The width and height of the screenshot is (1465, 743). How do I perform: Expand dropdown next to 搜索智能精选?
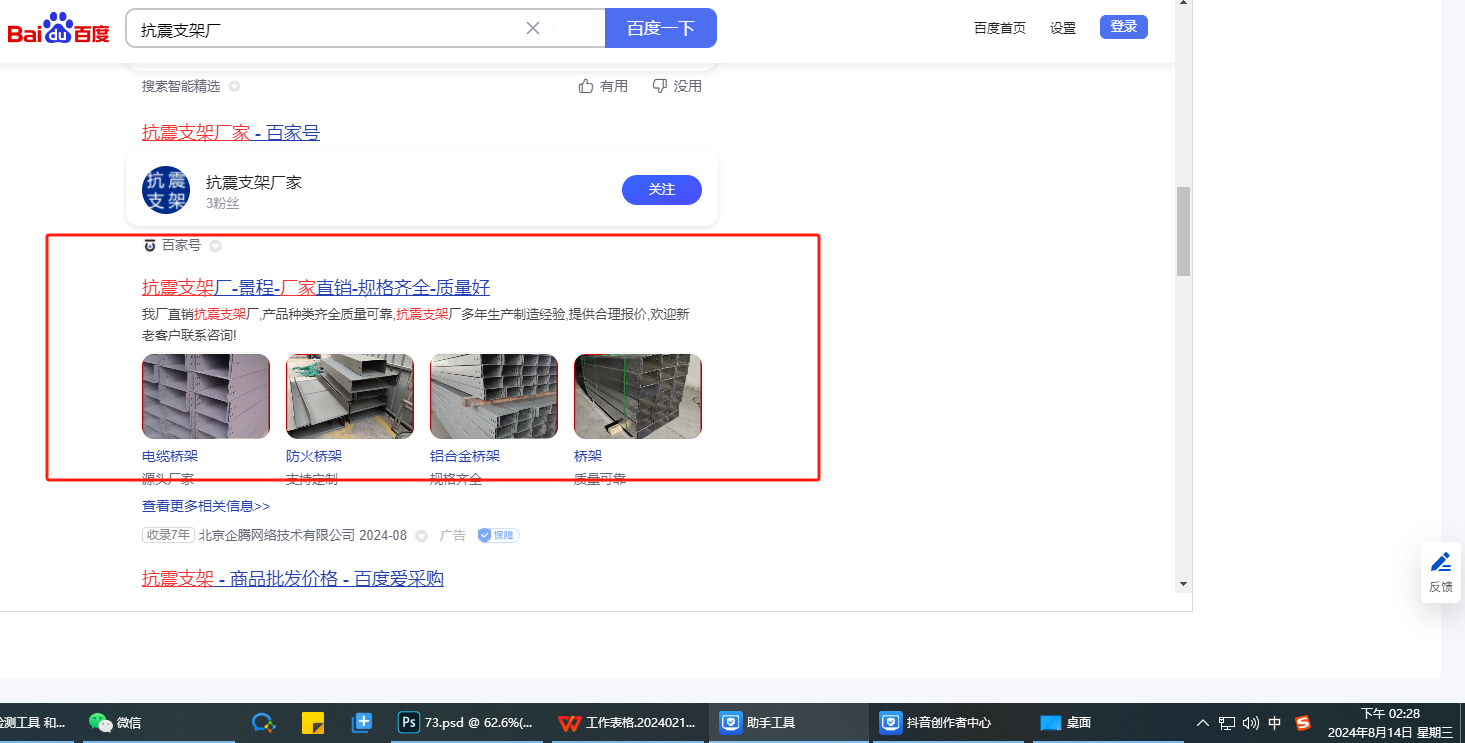(x=235, y=86)
